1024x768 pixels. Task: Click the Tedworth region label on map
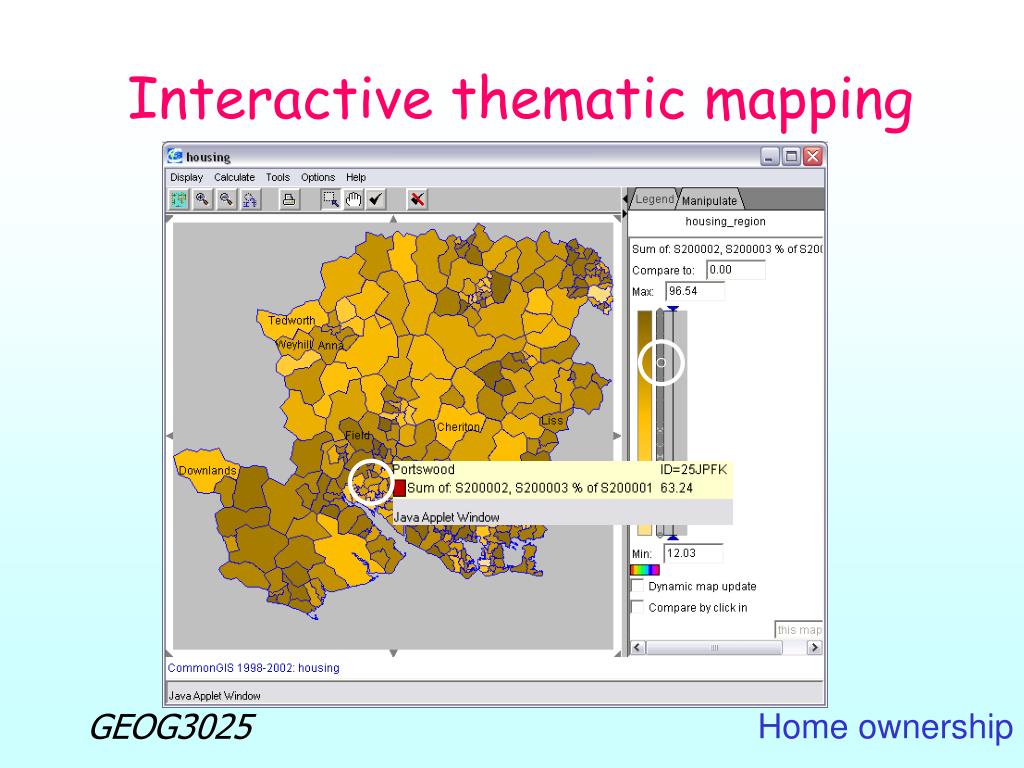click(x=291, y=320)
